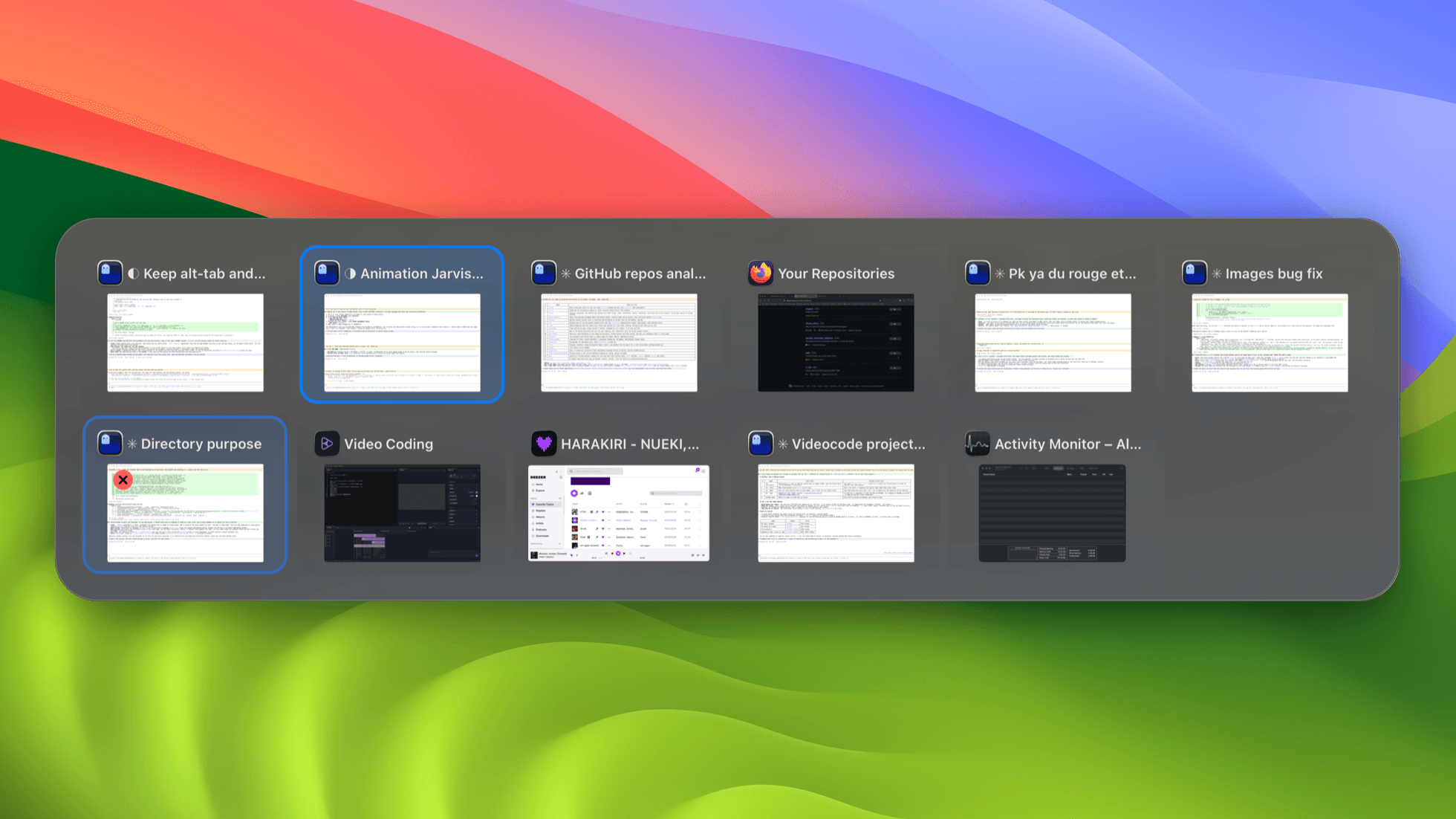Screen dimensions: 1456x819
Task: Click the Firefox icon beside 'Your Repositories'
Action: (x=761, y=273)
